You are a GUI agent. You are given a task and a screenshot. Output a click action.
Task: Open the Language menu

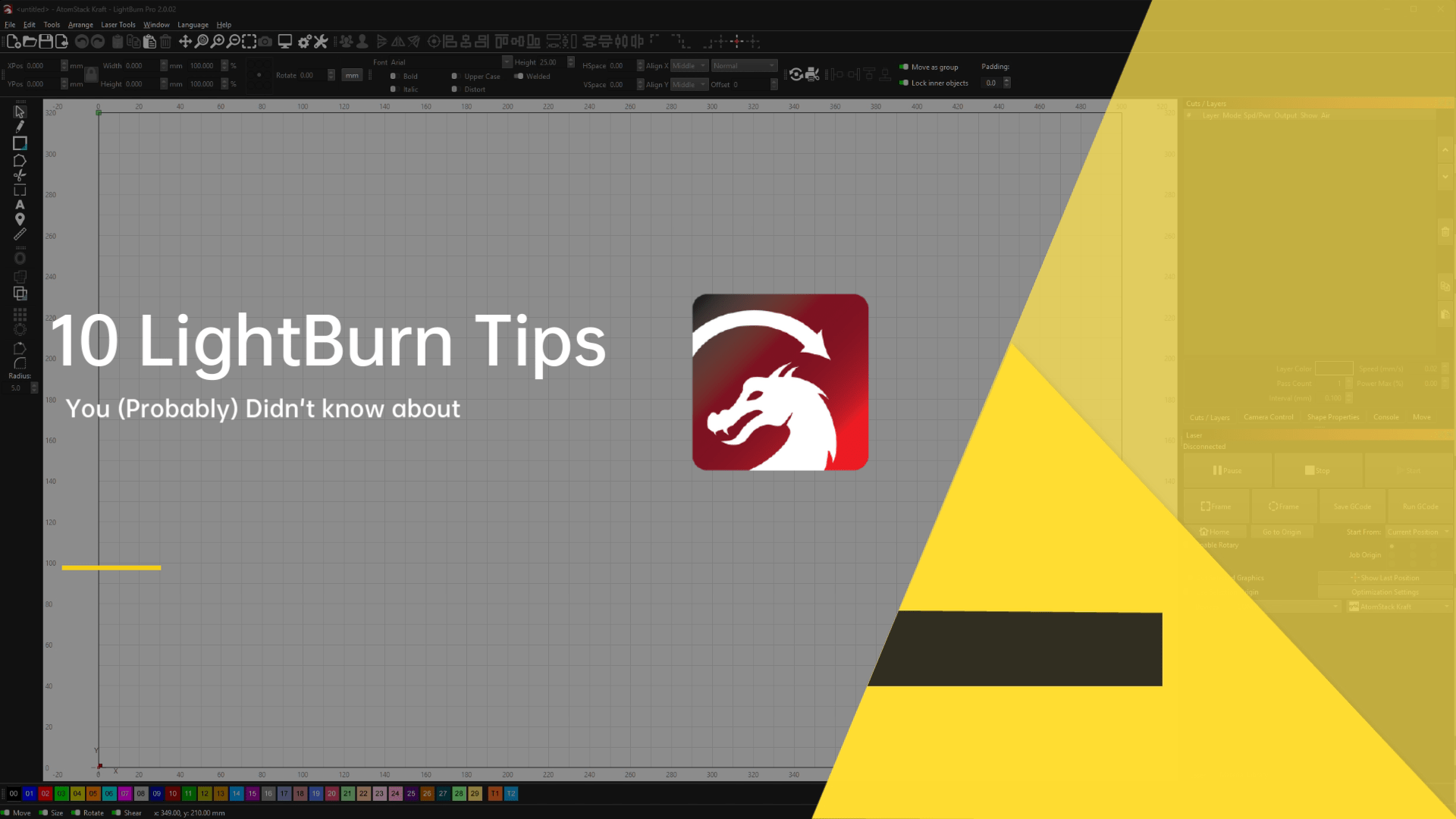(x=193, y=25)
